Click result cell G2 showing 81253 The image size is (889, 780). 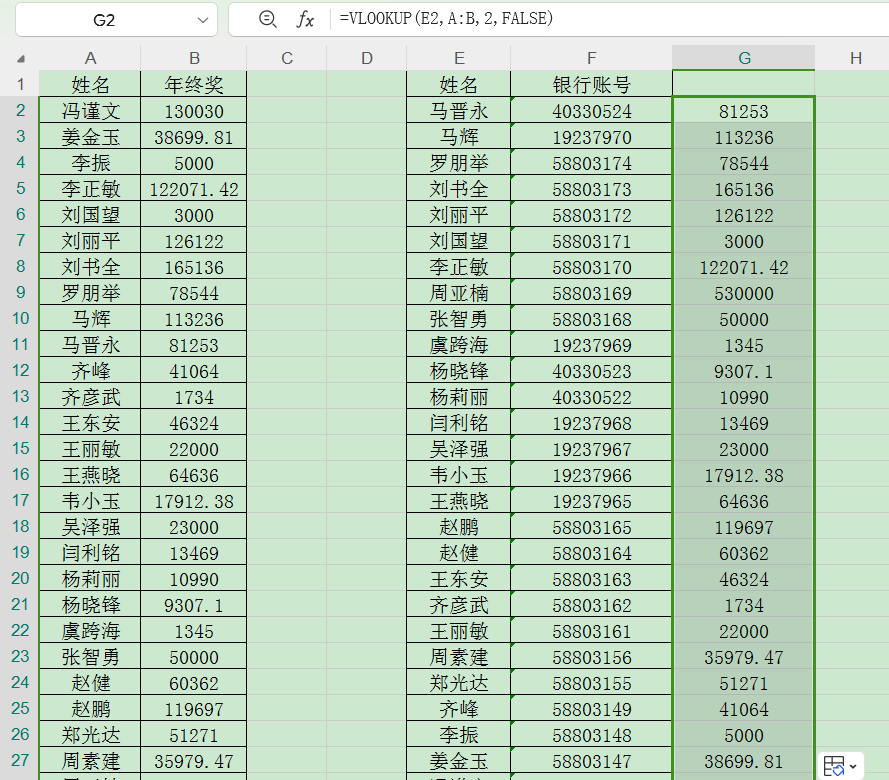tap(744, 111)
